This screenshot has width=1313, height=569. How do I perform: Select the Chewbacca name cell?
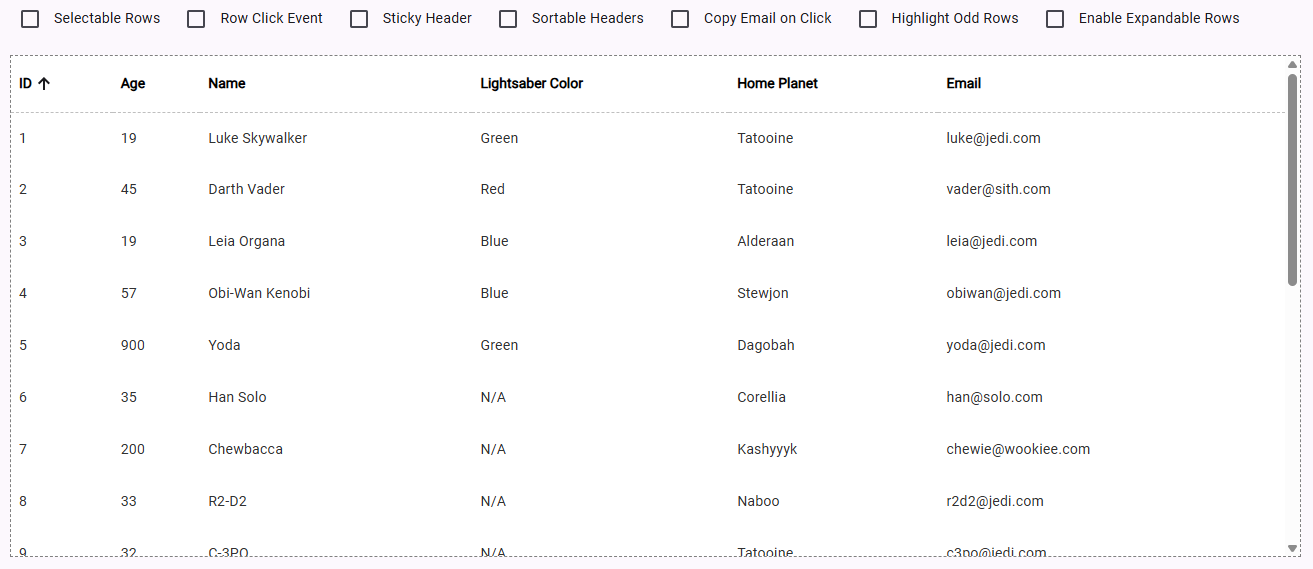(245, 449)
